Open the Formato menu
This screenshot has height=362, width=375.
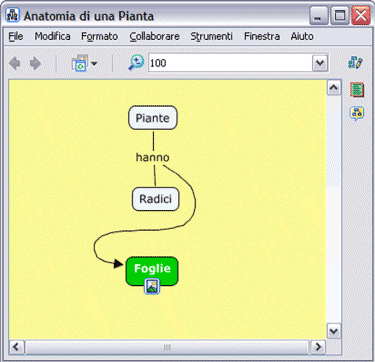[99, 36]
